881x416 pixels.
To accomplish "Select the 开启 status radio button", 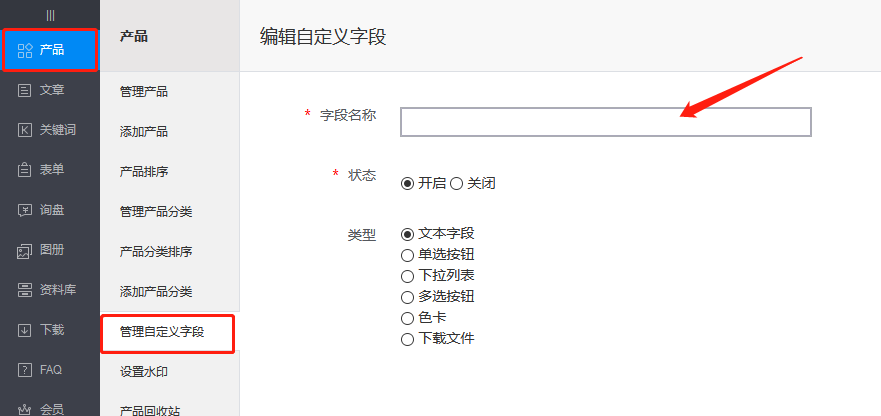I will point(407,183).
